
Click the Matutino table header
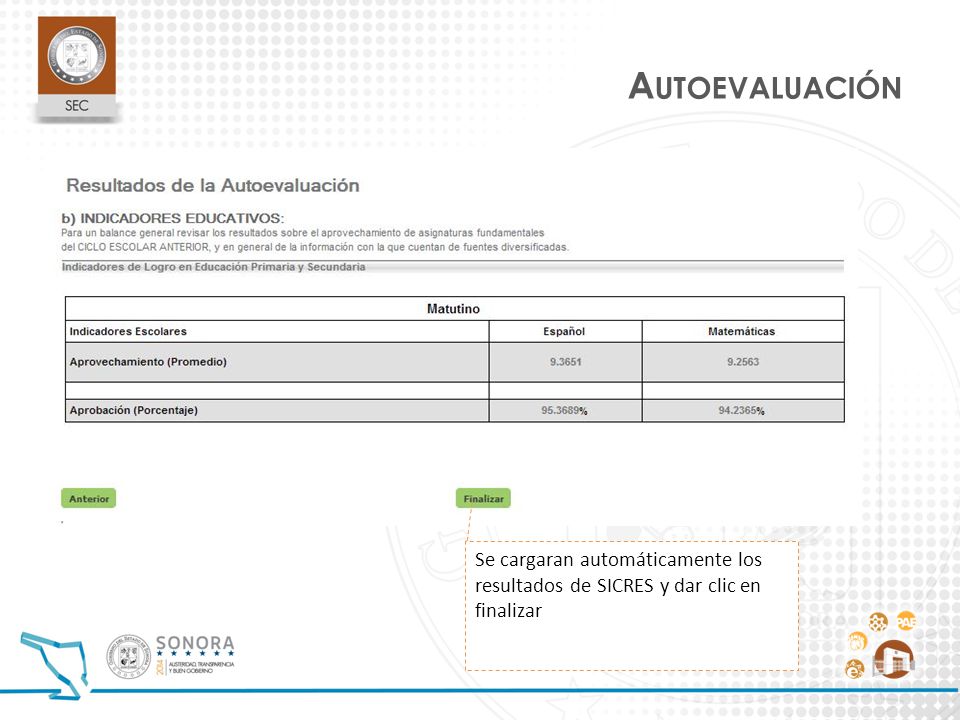(x=454, y=309)
